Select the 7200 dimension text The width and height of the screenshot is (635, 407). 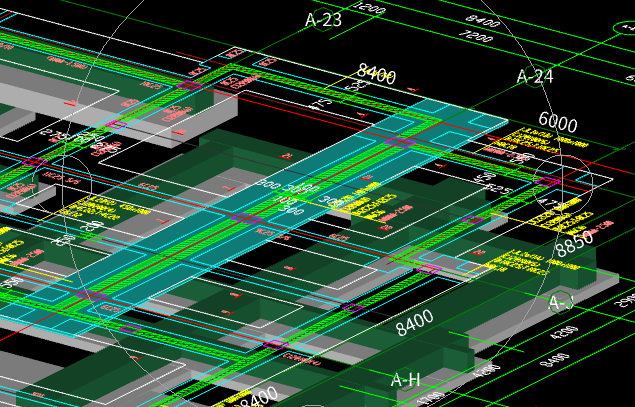[x=476, y=36]
